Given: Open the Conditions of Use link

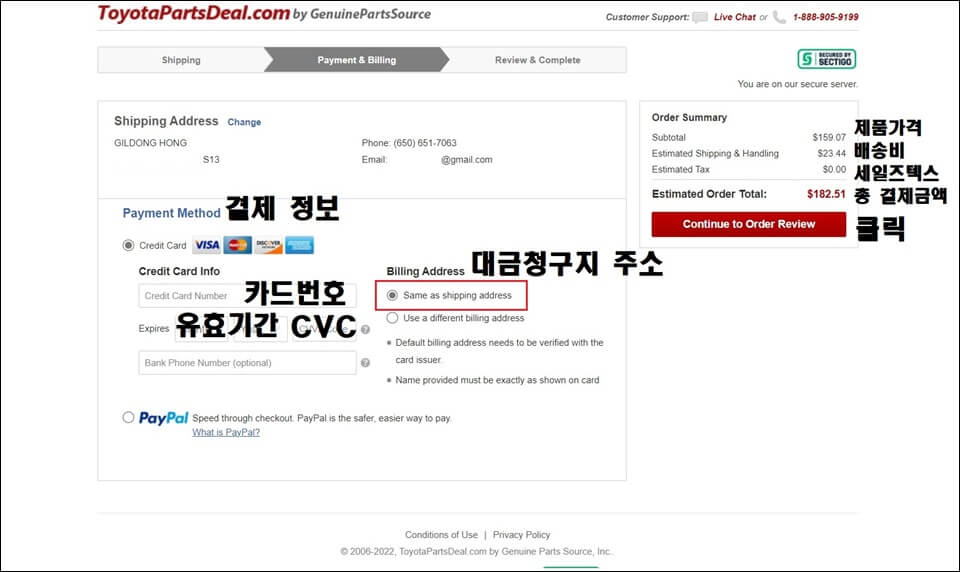Looking at the screenshot, I should pos(441,535).
